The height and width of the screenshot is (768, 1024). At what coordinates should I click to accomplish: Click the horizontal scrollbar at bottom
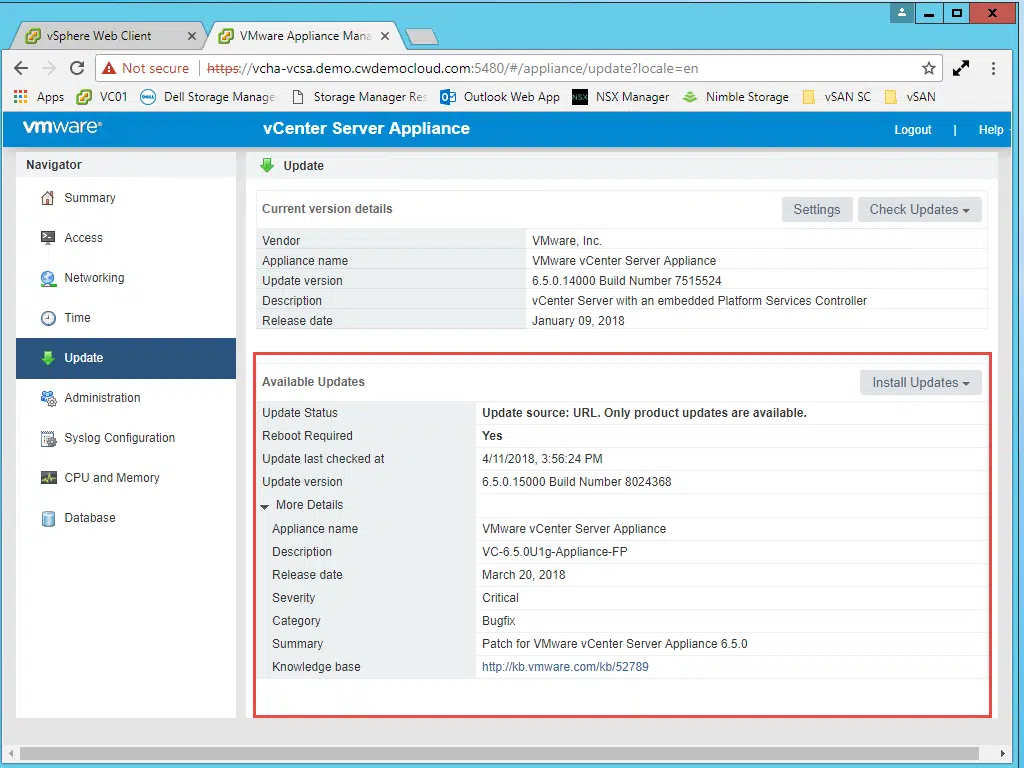coord(499,753)
